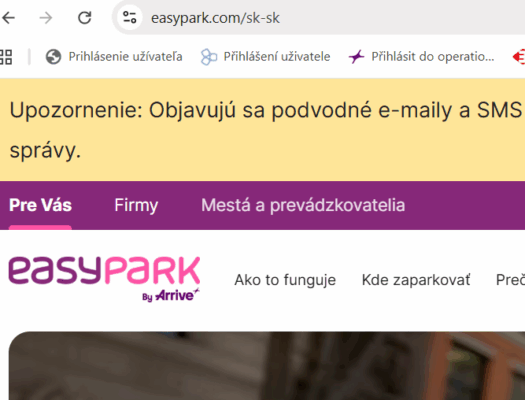Screen dimensions: 525x400
Task: Click the browser back arrow
Action: [x=8, y=18]
